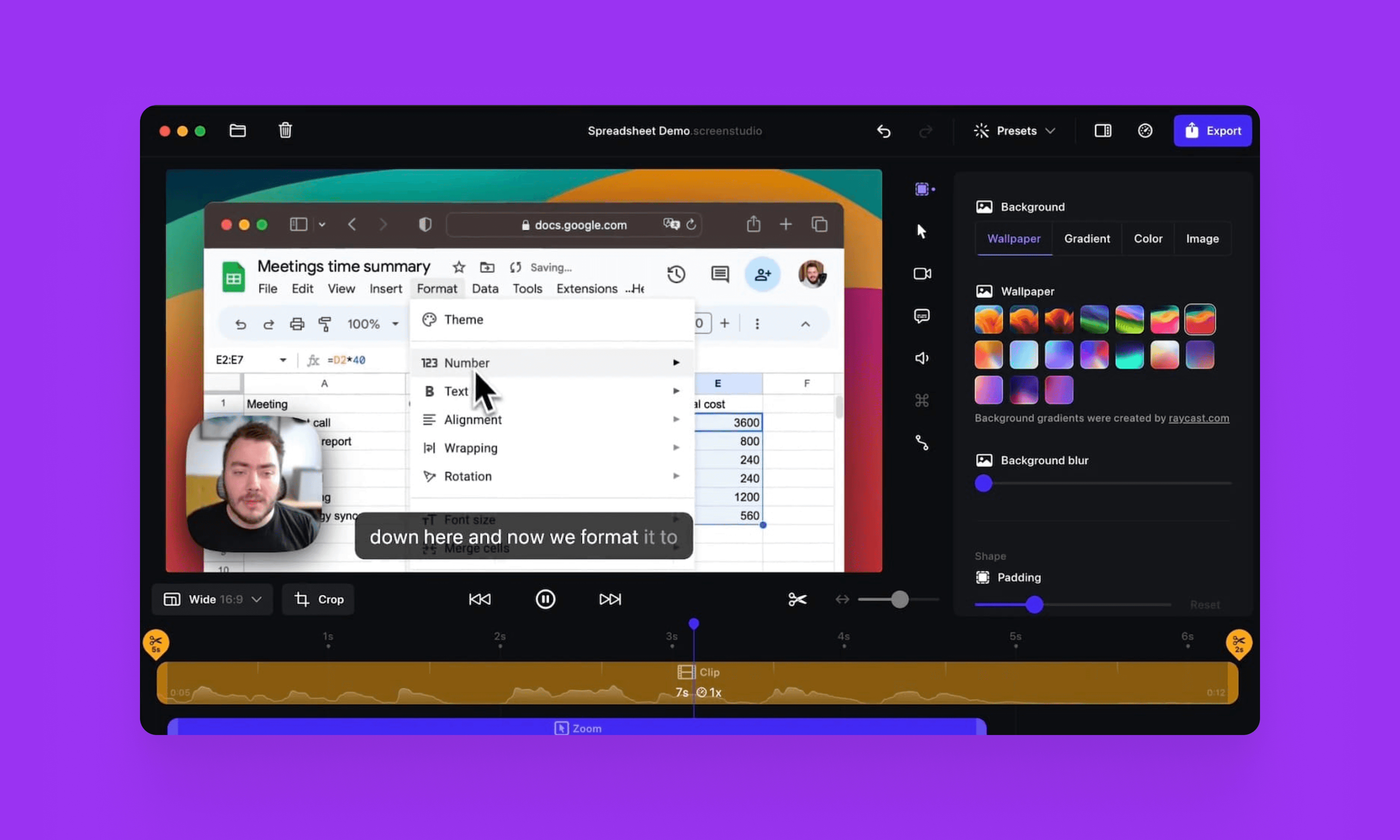The width and height of the screenshot is (1400, 840).
Task: Select the orange Clip track
Action: (x=697, y=682)
